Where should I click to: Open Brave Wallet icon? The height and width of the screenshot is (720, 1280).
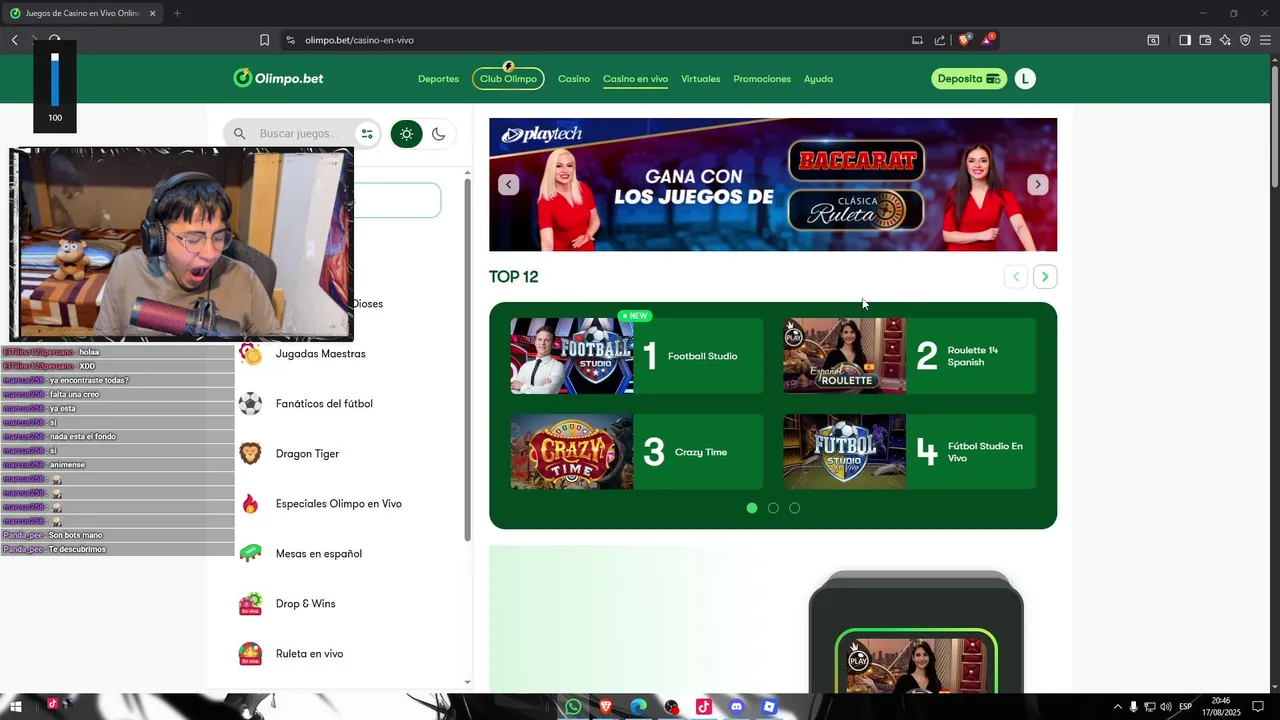1205,40
